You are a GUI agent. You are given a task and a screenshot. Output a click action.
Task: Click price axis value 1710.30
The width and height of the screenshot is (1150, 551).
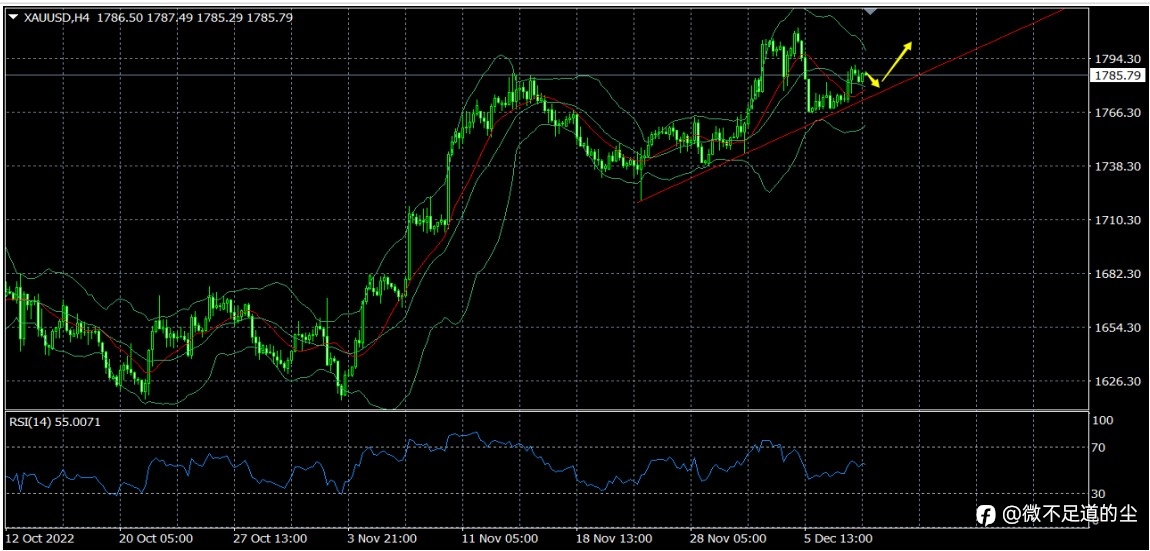[x=1117, y=220]
